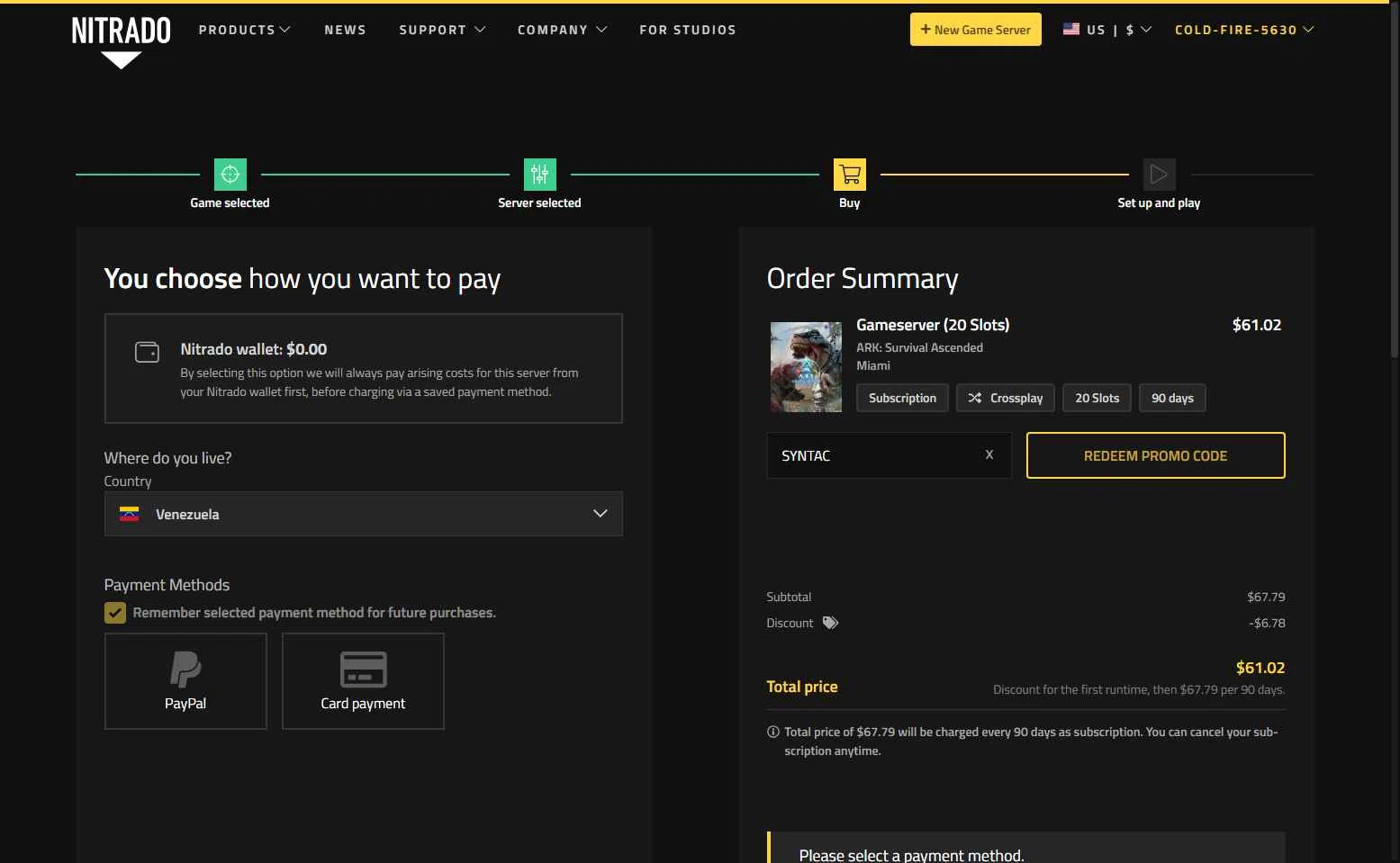The image size is (1400, 863).
Task: Click the 20 Slots tag
Action: pos(1097,398)
